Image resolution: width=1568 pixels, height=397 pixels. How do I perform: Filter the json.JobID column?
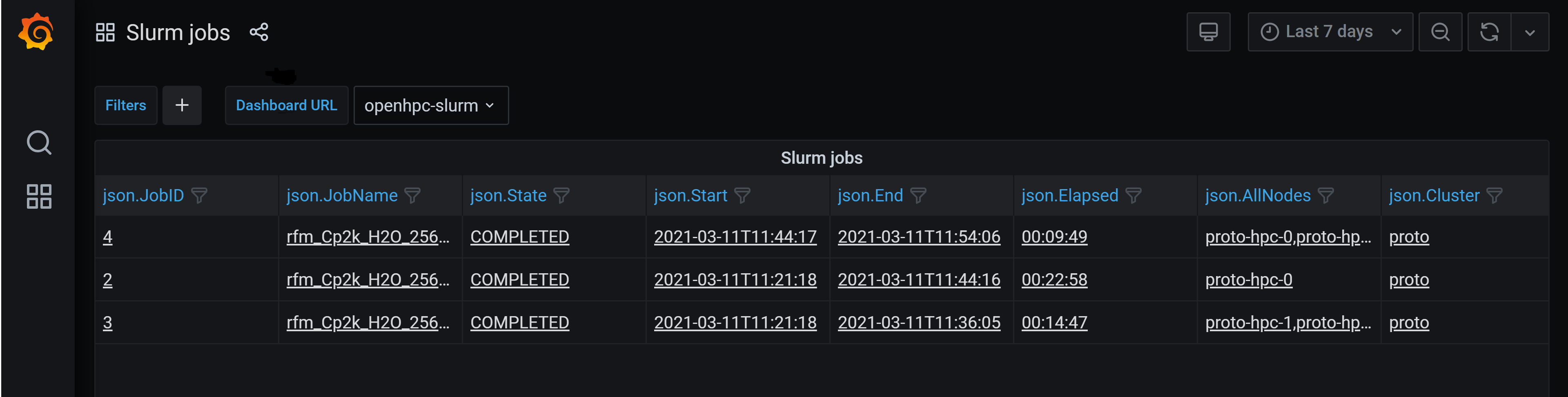click(199, 196)
